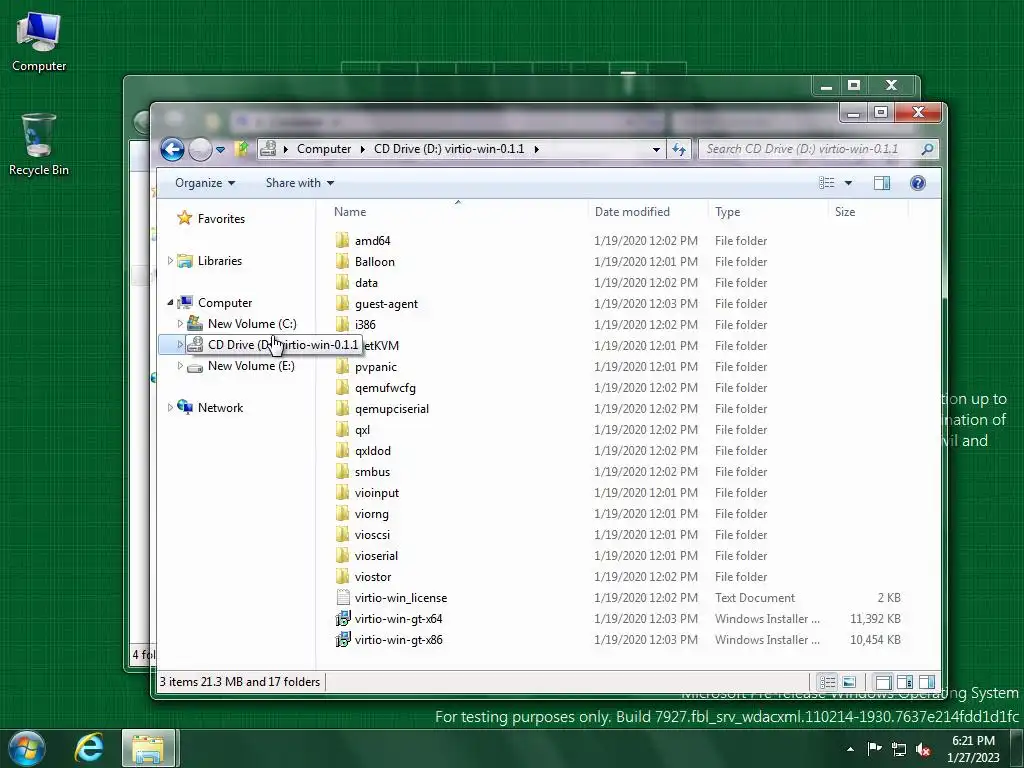Select the qxldod folder icon
The height and width of the screenshot is (768, 1024).
pos(342,451)
